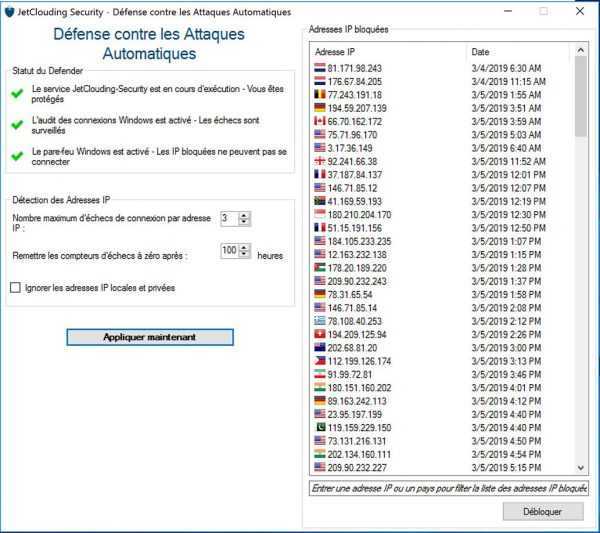600x533 pixels.
Task: Select the Belgian flag next to 77.243.191.18
Action: (x=320, y=95)
